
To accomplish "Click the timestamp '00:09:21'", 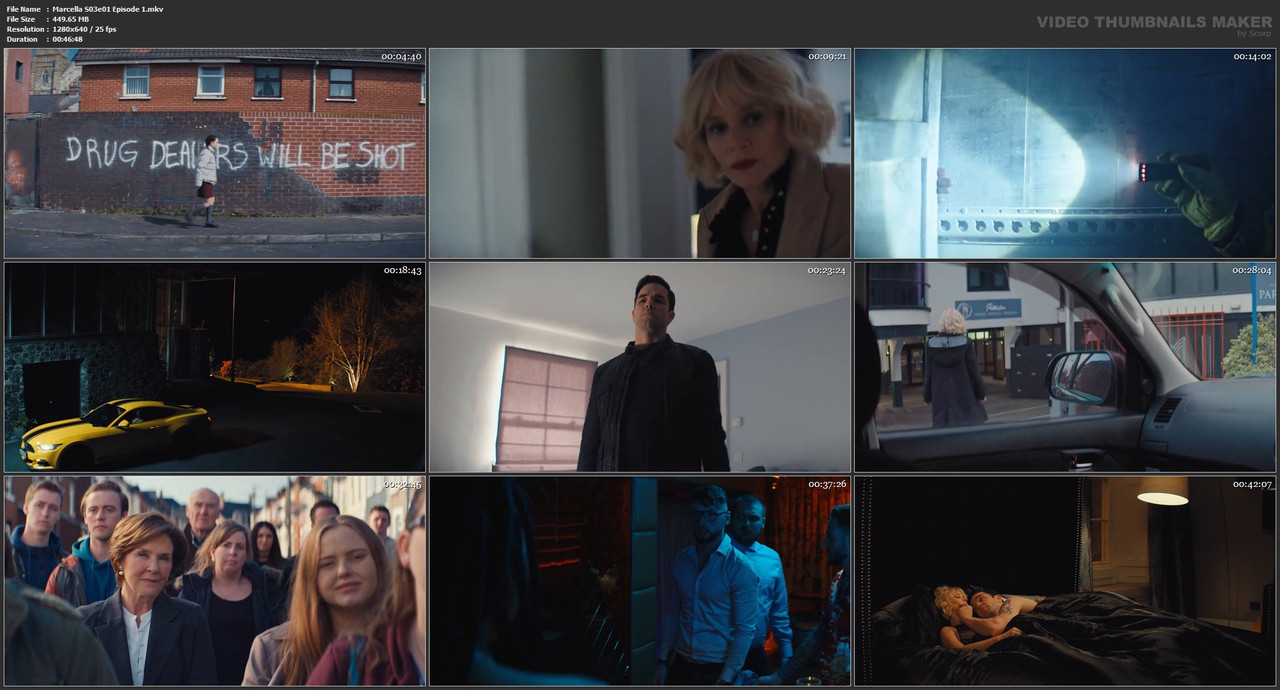I will pyautogui.click(x=827, y=57).
